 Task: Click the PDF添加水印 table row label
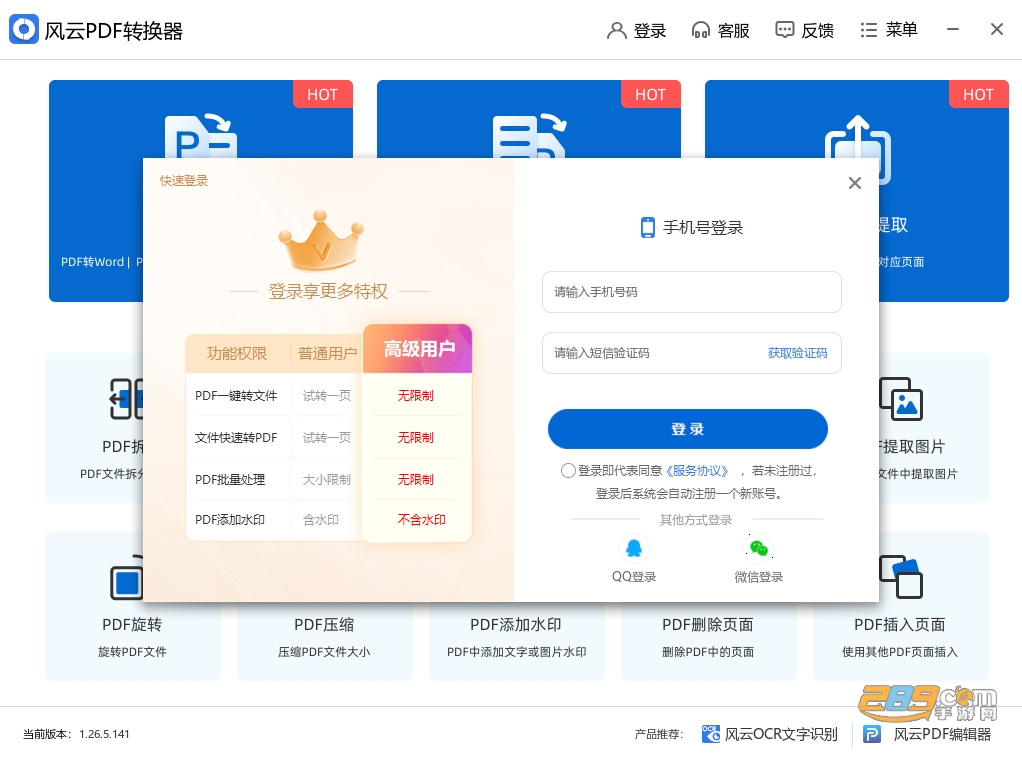pos(230,520)
